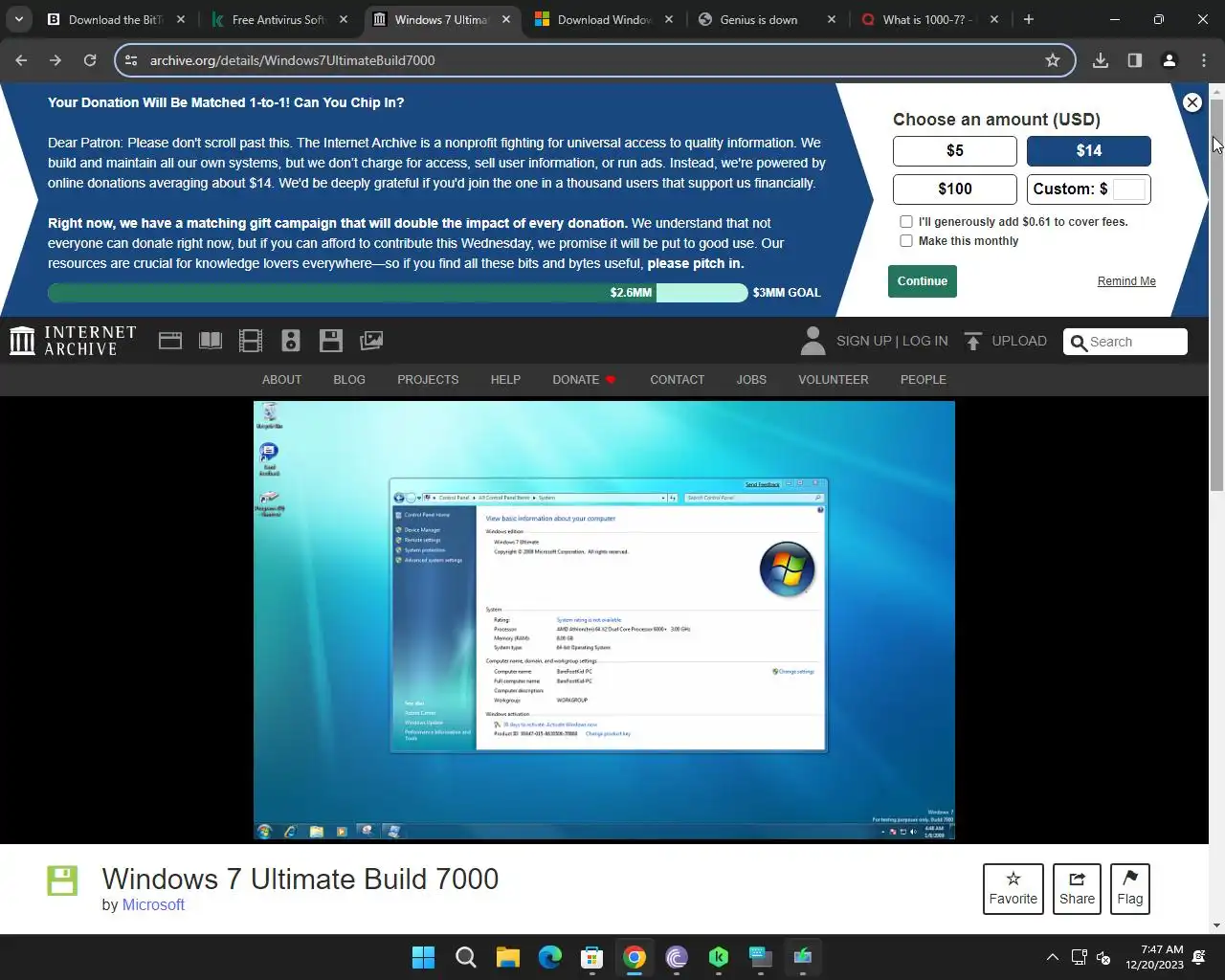
Task: Open the JOBS menu item
Action: click(751, 380)
